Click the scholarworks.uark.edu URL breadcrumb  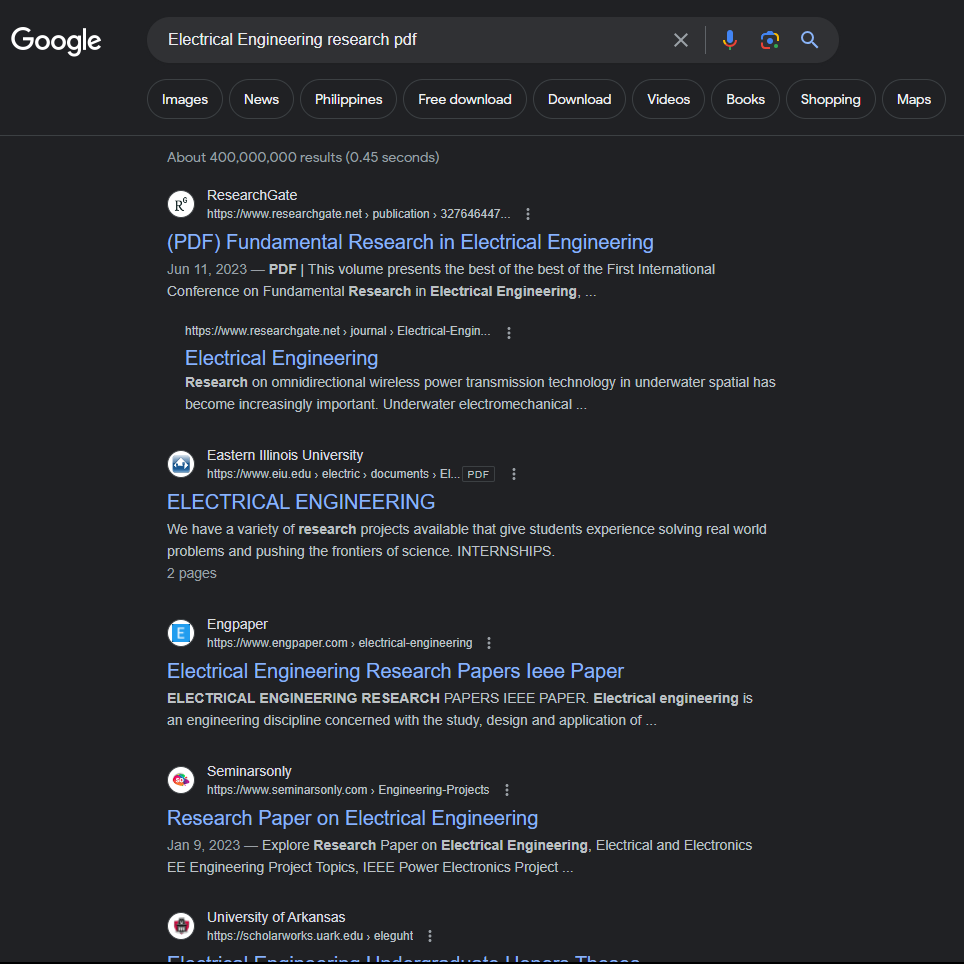tap(310, 936)
